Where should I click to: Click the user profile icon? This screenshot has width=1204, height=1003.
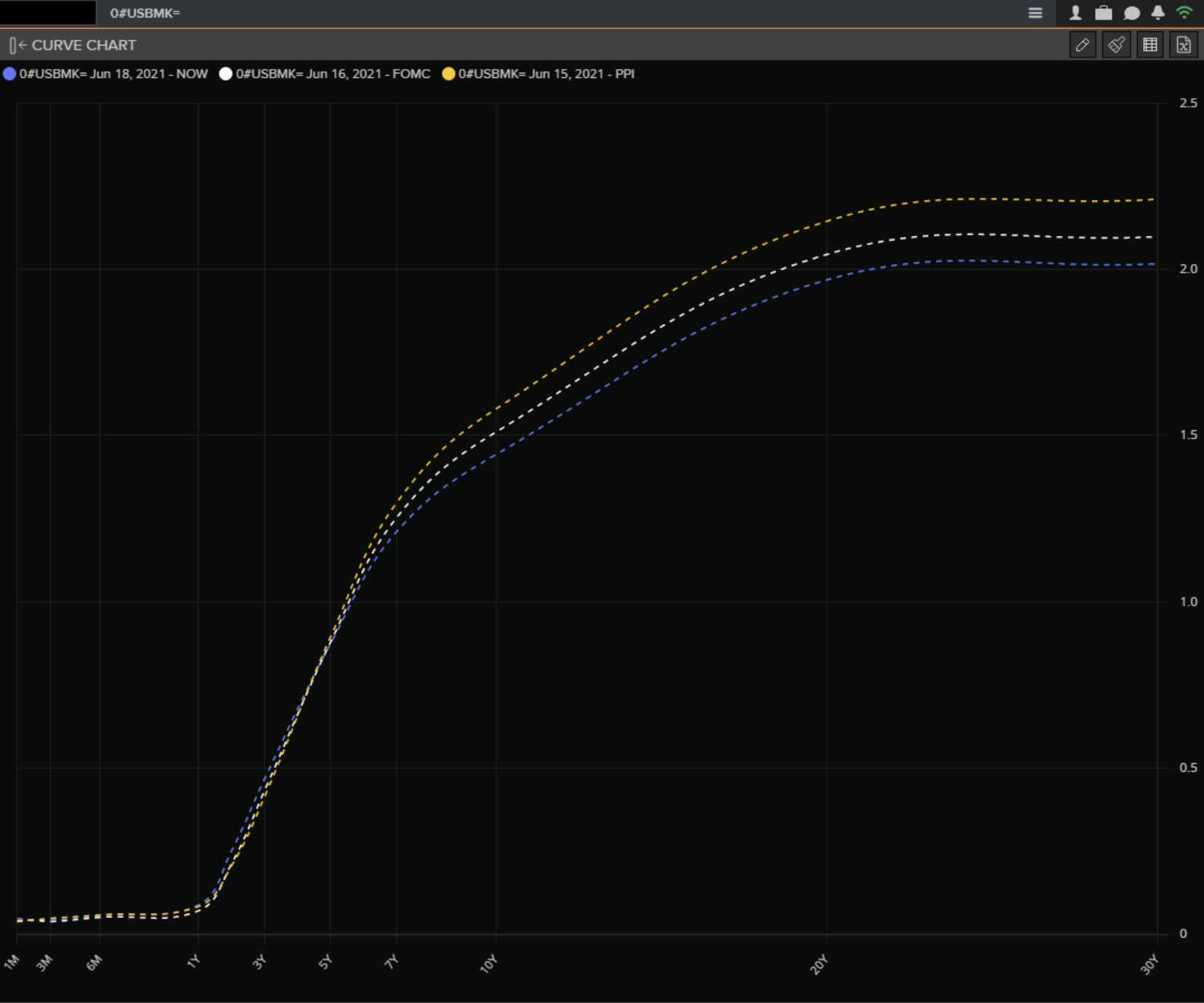1075,13
